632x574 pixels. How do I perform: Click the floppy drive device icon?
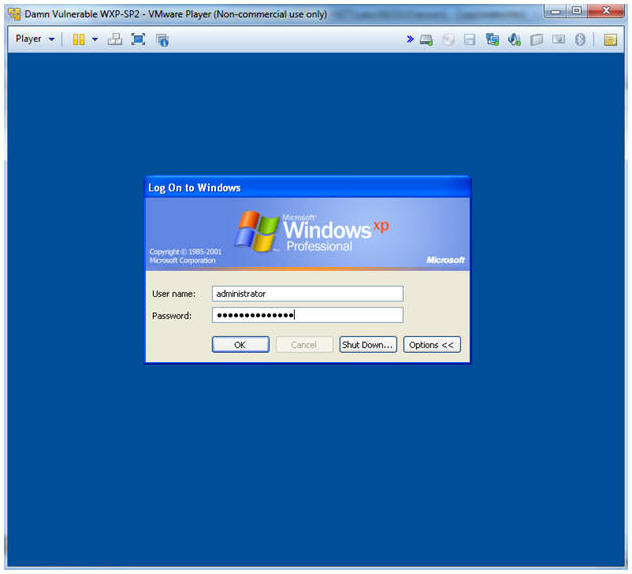click(470, 40)
